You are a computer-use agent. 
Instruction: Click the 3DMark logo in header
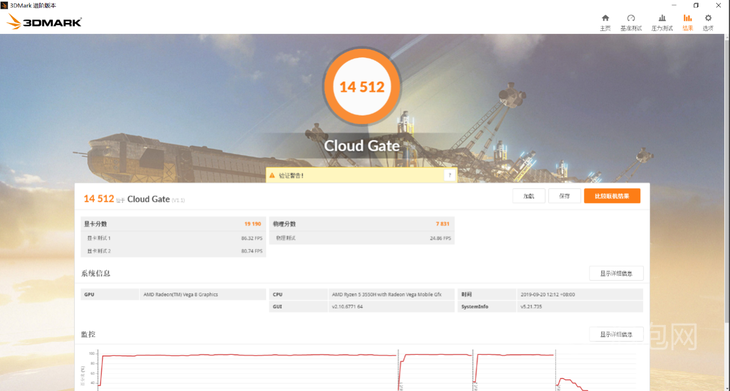(45, 22)
